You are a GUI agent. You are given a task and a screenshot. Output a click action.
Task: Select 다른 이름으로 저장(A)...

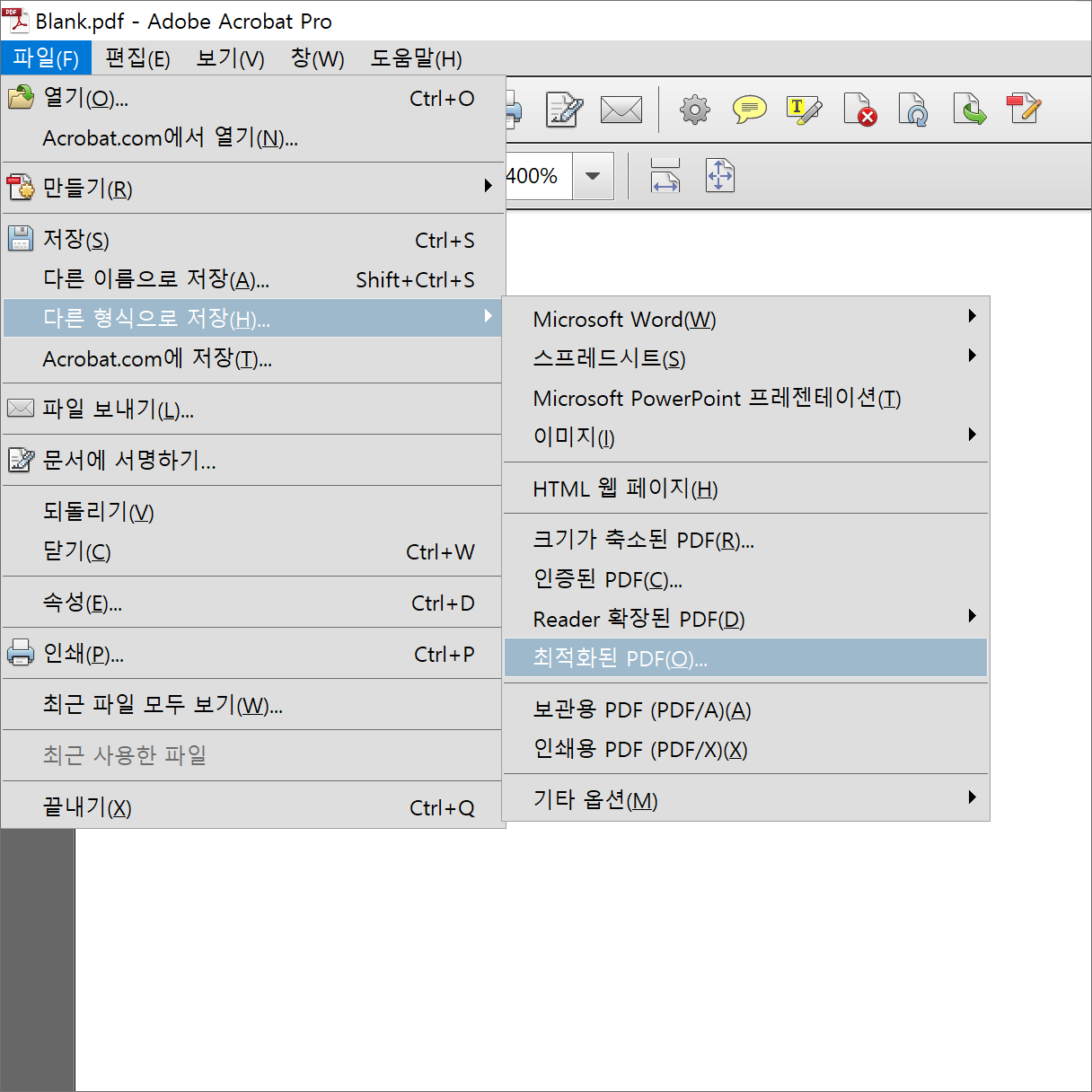252,279
